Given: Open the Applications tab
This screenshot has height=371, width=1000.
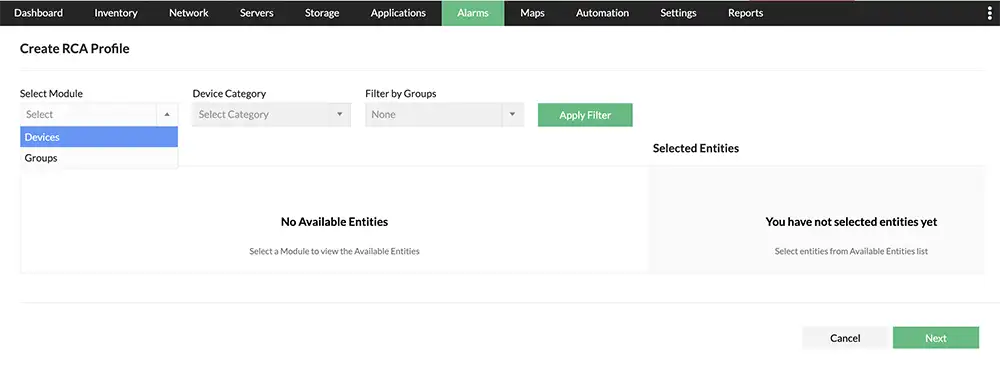Looking at the screenshot, I should click(398, 13).
